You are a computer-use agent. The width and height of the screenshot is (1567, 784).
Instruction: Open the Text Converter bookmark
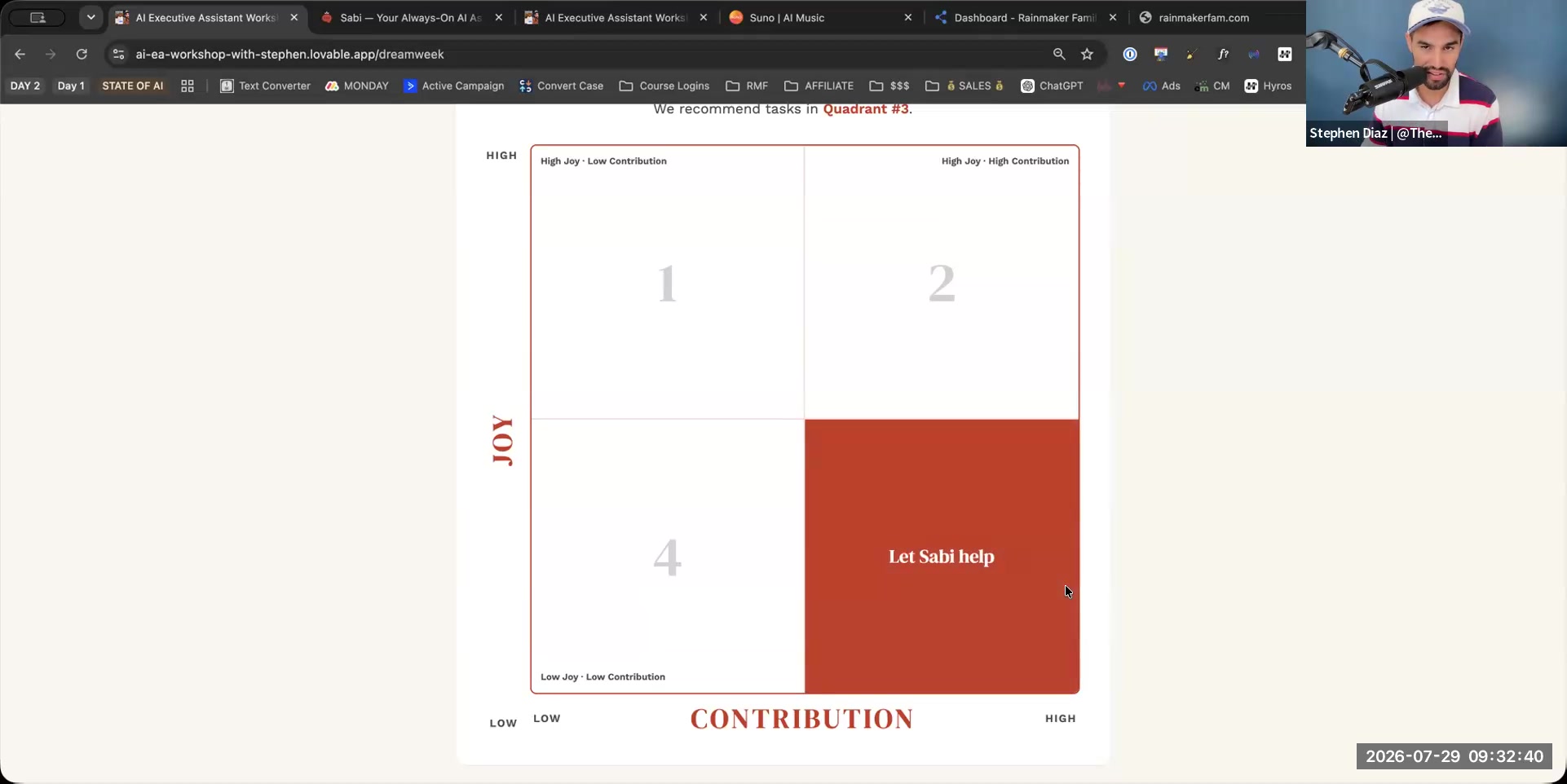click(266, 86)
